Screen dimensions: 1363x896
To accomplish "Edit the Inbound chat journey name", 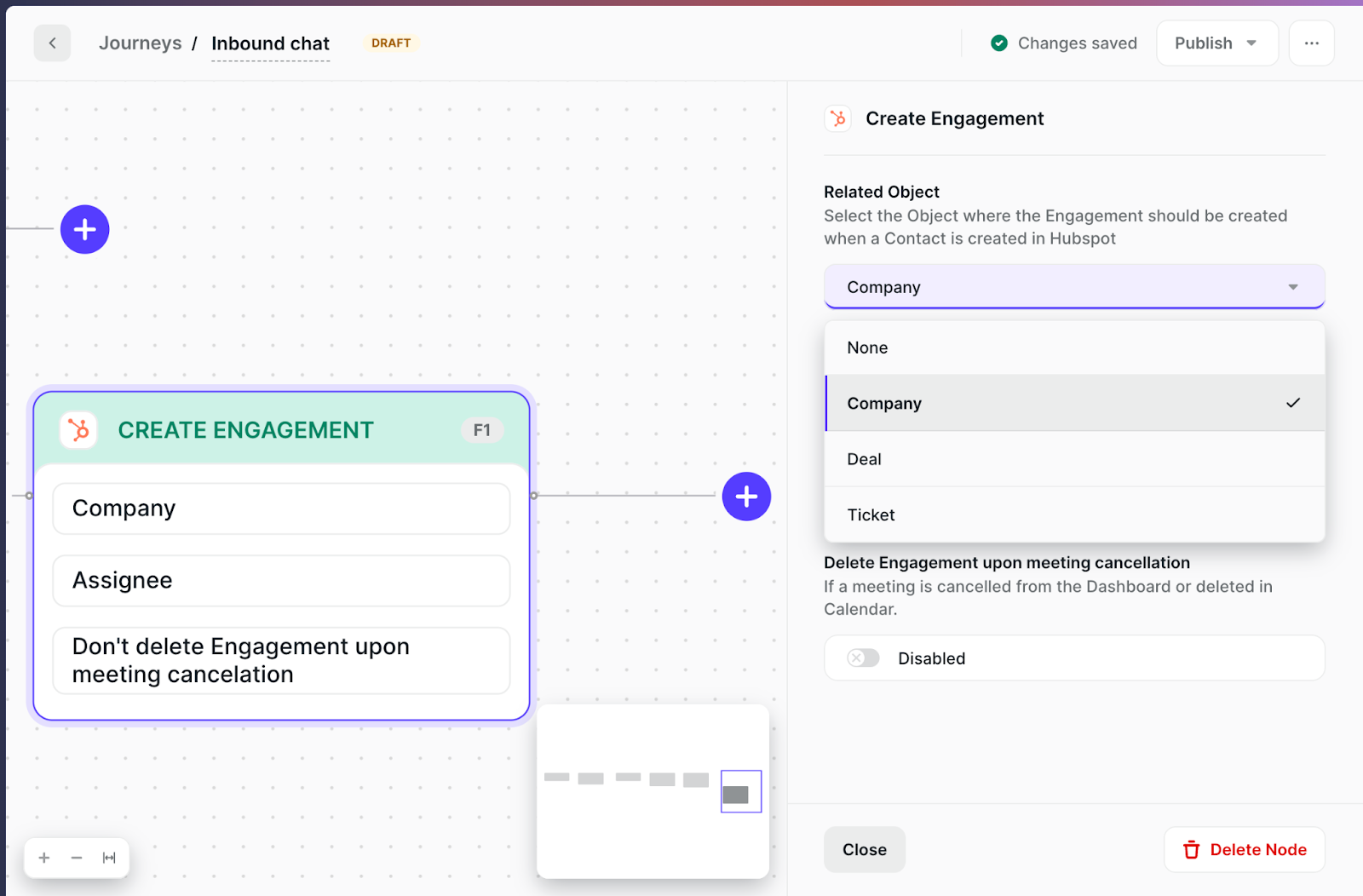I will click(x=270, y=43).
